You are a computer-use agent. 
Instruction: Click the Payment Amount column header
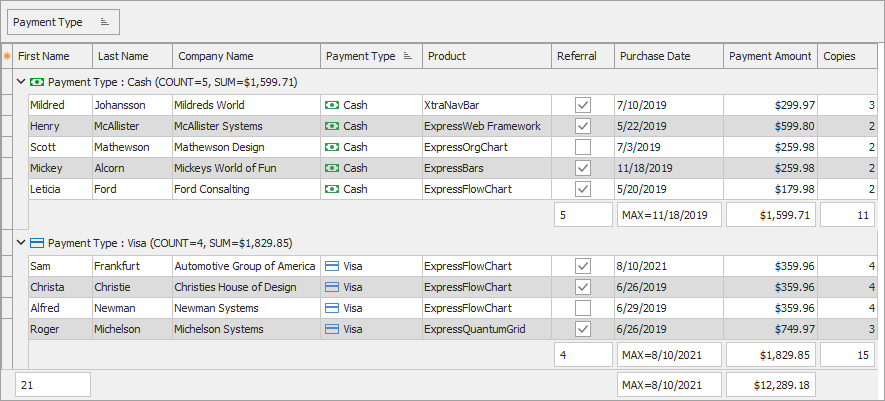coord(770,57)
